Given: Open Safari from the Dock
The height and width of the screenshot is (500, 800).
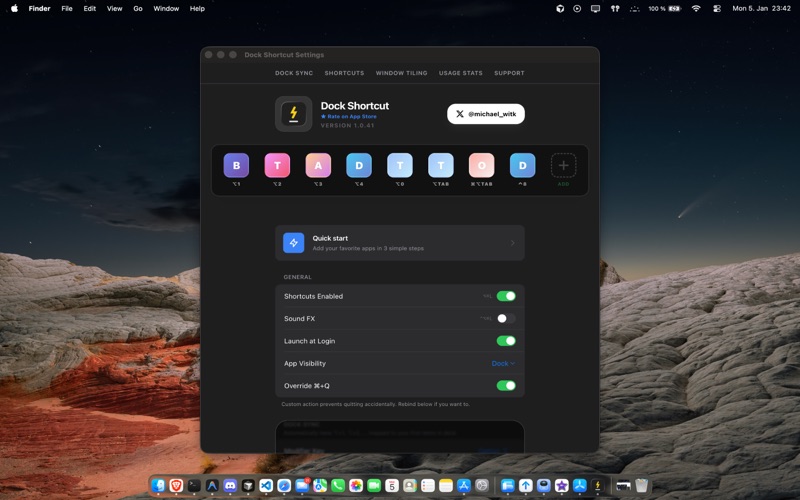Looking at the screenshot, I should coord(284,485).
